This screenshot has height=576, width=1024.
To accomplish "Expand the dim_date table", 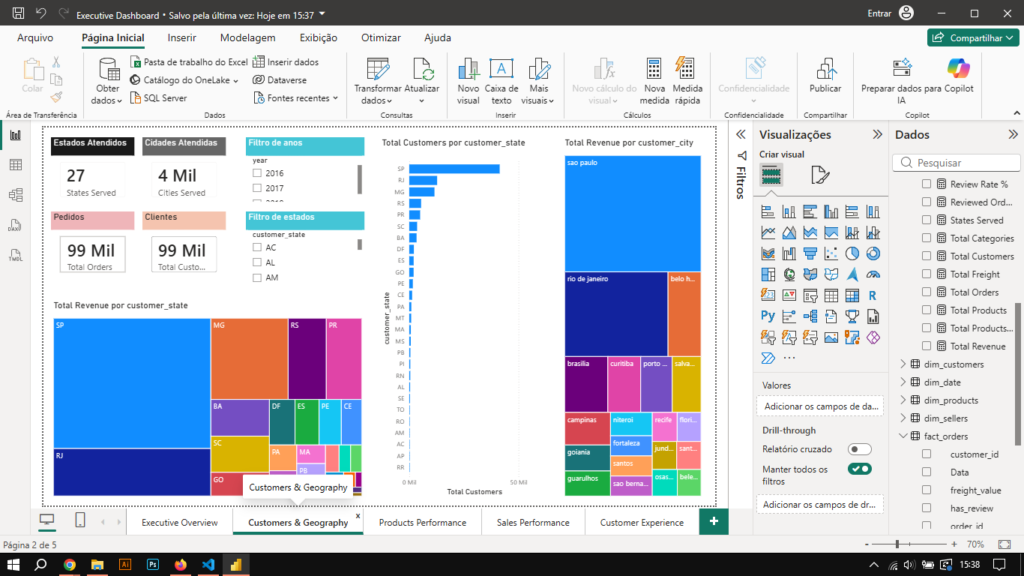I will (x=904, y=382).
